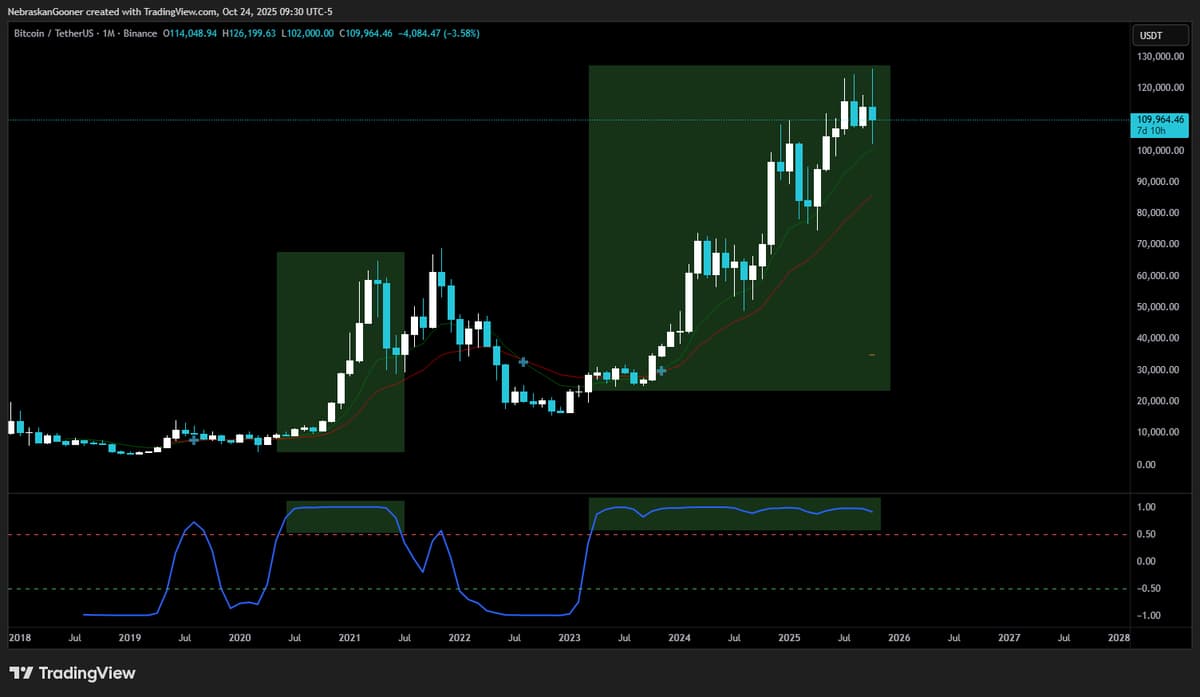1200x697 pixels.
Task: Click the TradingView logo in bottom left corner
Action: click(x=23, y=673)
